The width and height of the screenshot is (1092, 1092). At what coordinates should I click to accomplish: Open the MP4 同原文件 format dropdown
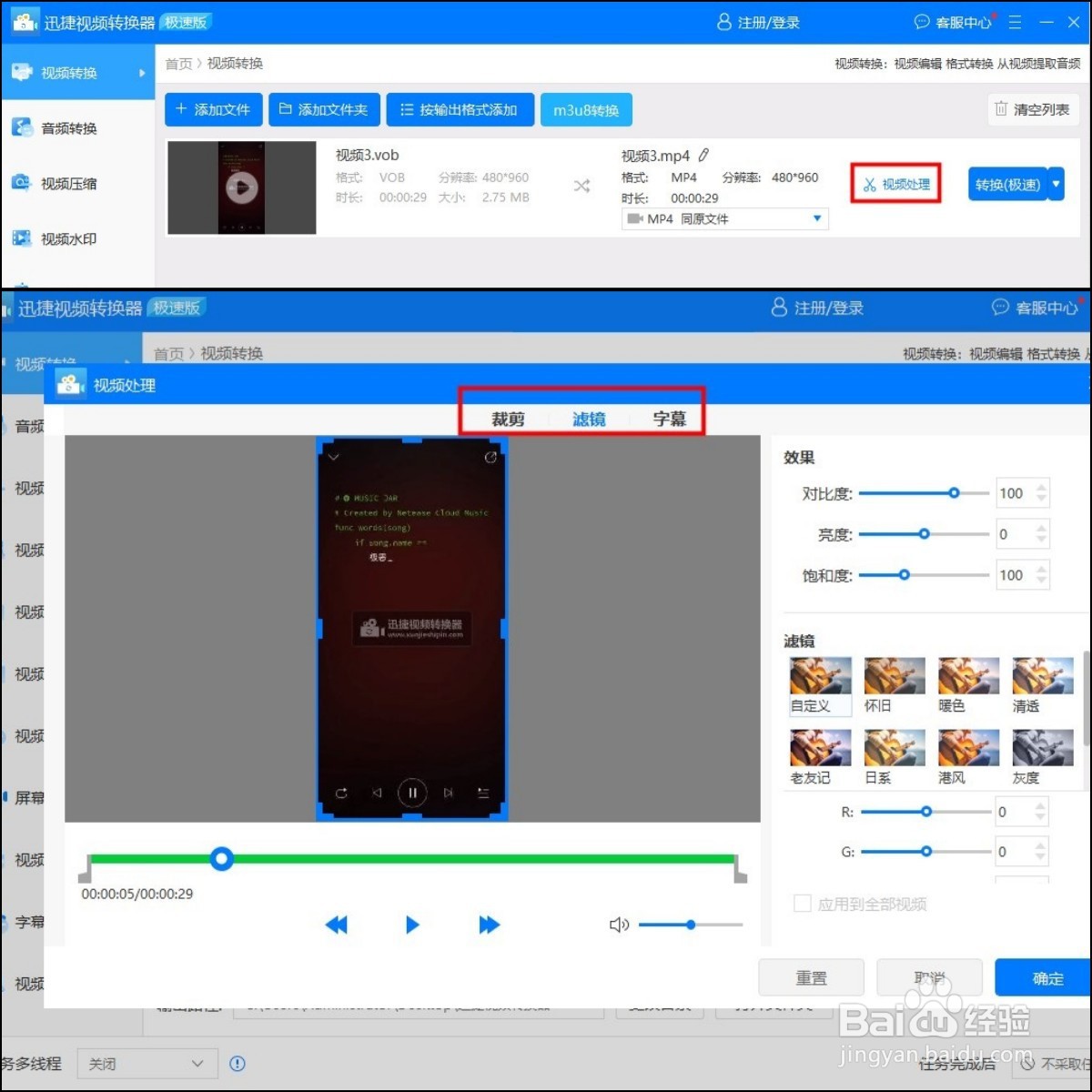pos(725,218)
